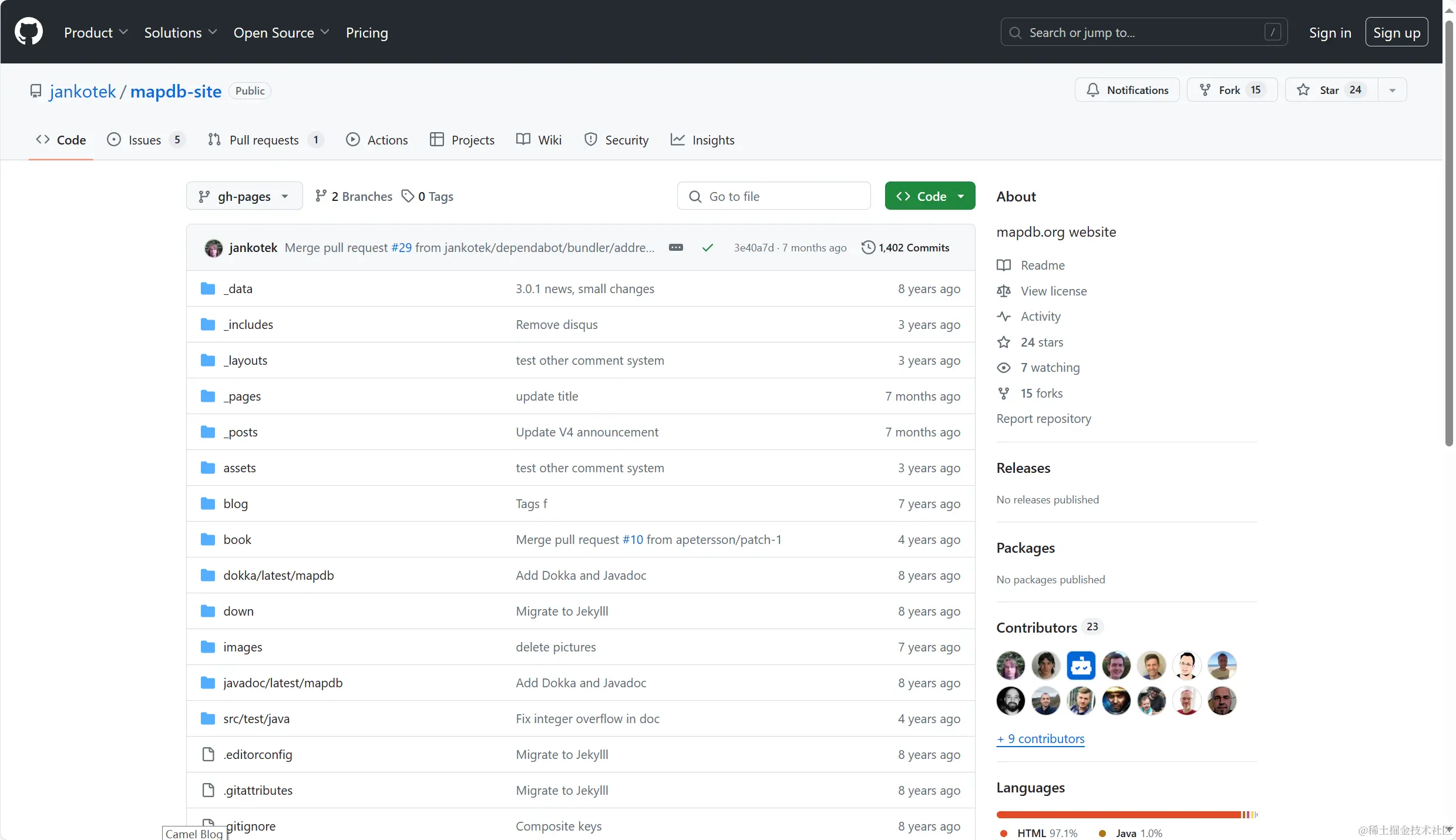Open View license link
The width and height of the screenshot is (1456, 840).
tap(1042, 291)
